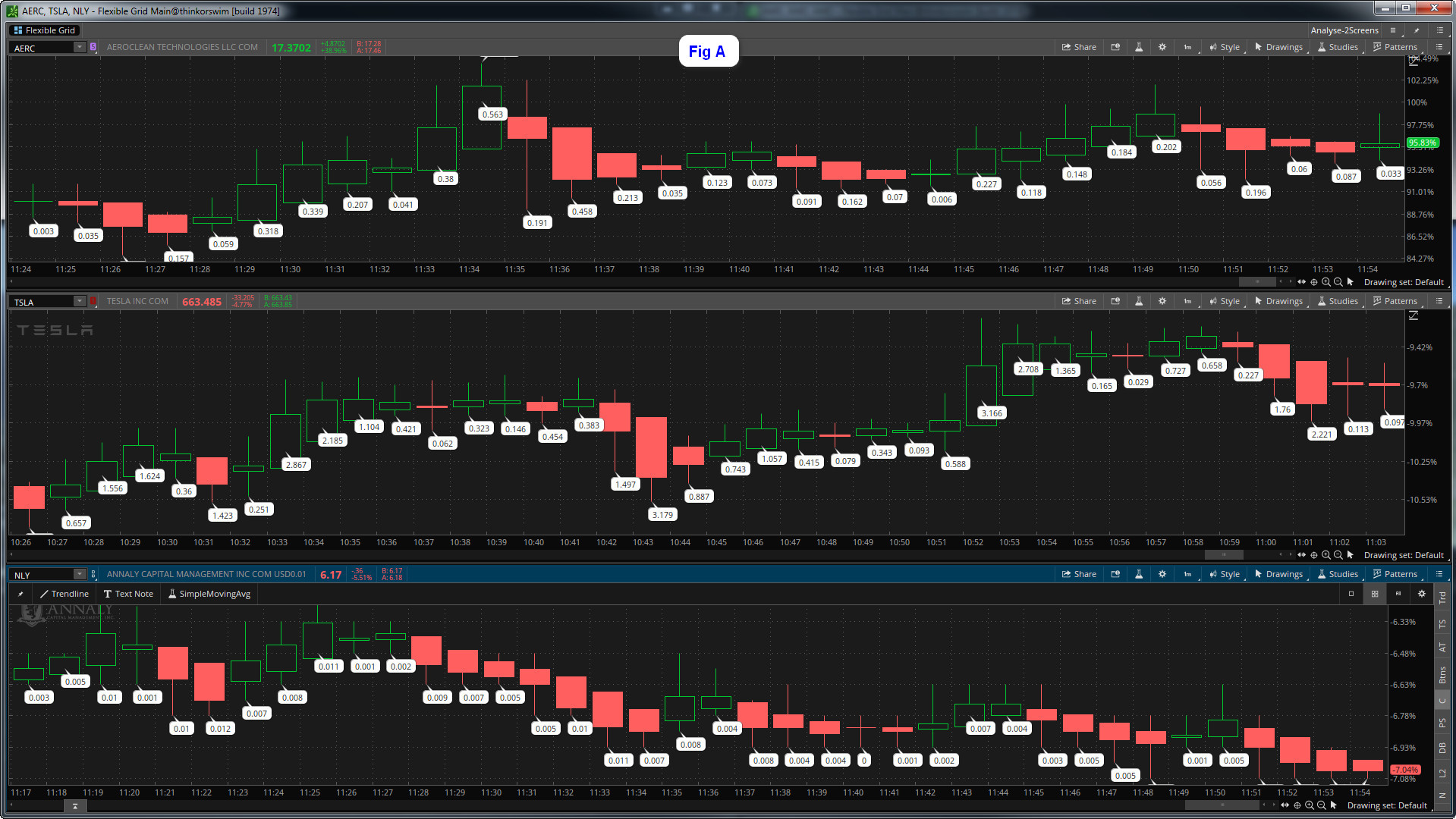The height and width of the screenshot is (819, 1456).
Task: Open alert icon in NLY chart toolbar
Action: point(1115,574)
